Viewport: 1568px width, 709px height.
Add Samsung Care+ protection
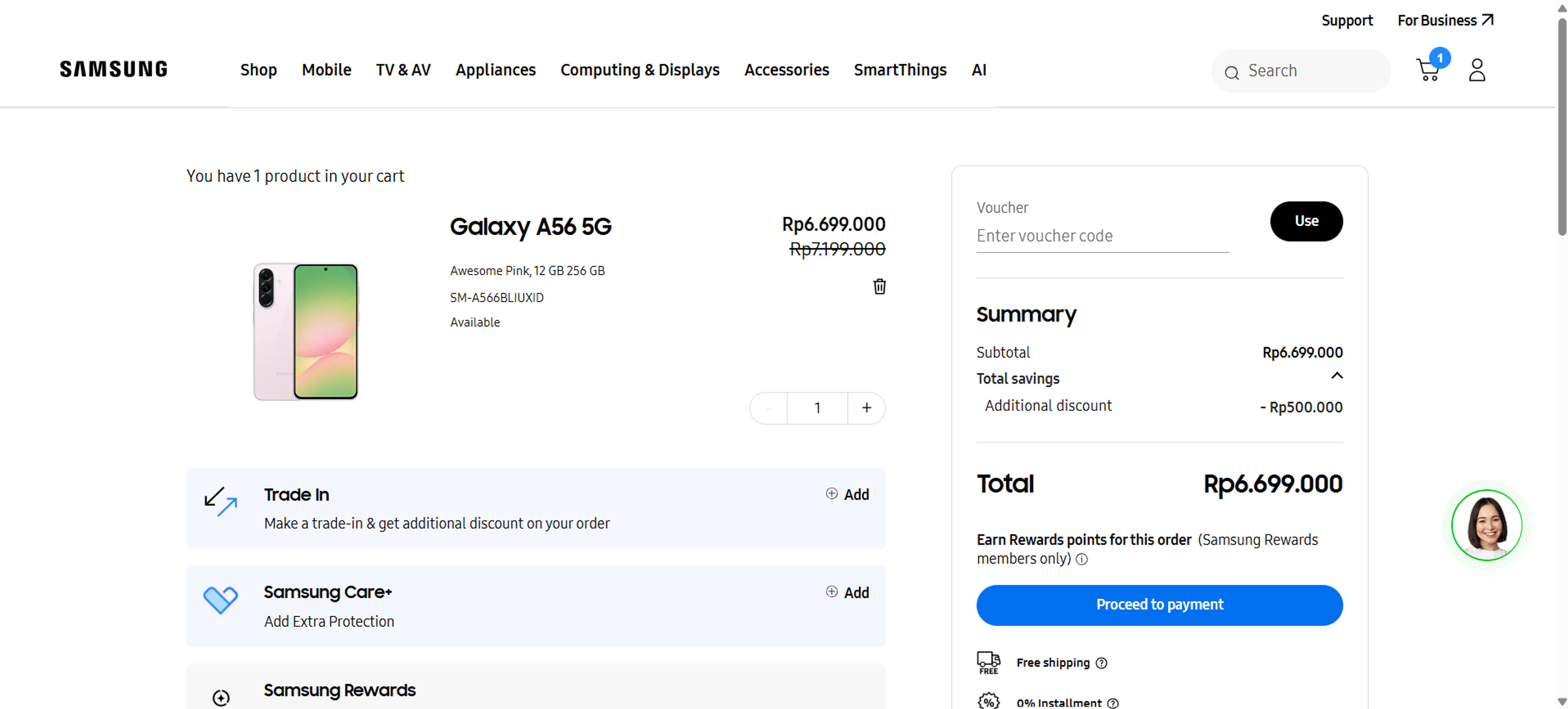847,592
